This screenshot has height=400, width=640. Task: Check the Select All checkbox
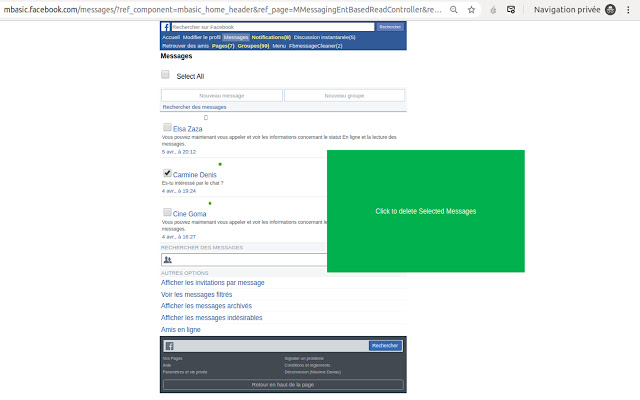click(165, 74)
